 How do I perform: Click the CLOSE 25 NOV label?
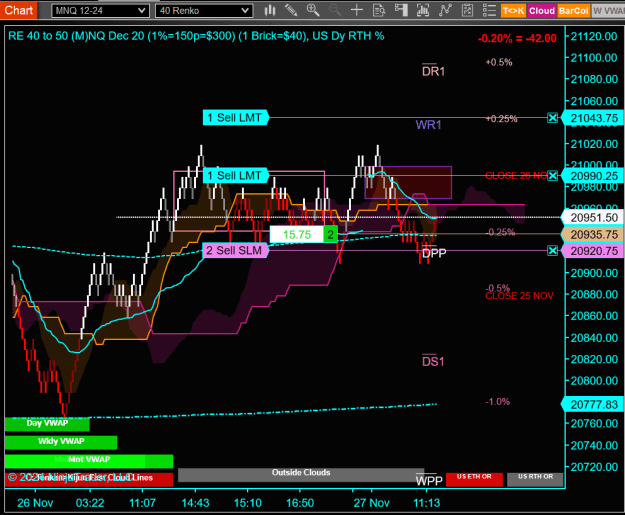(519, 296)
